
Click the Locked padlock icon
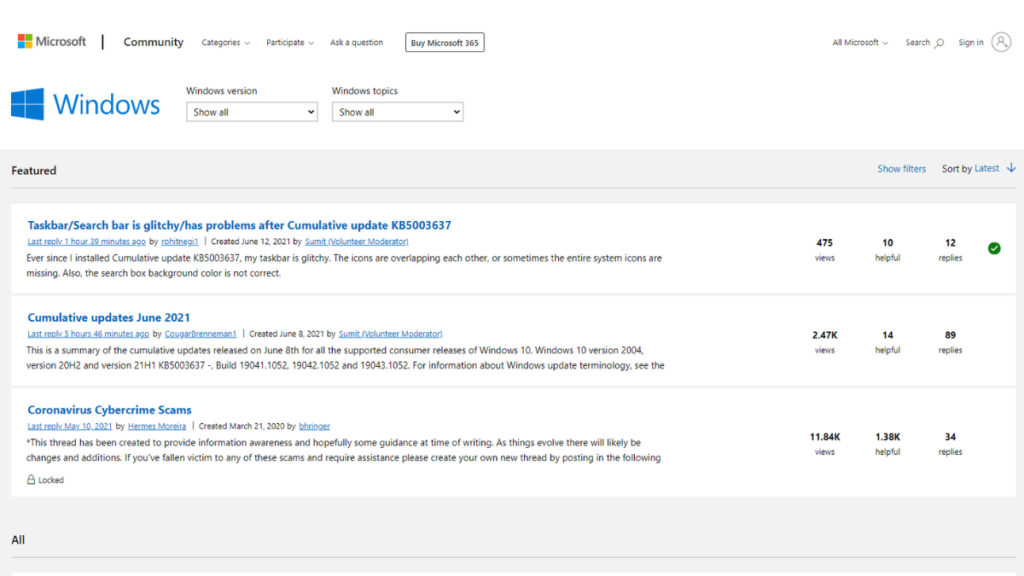tap(31, 480)
